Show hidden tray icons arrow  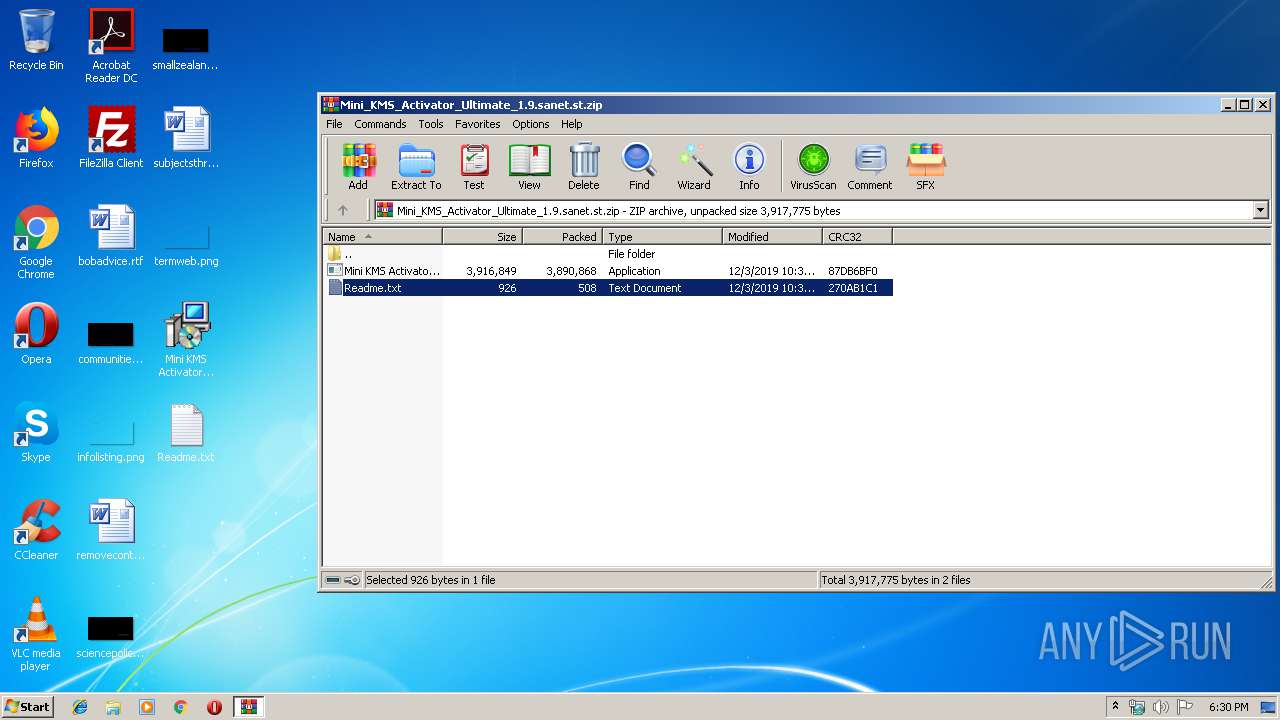coord(1115,707)
